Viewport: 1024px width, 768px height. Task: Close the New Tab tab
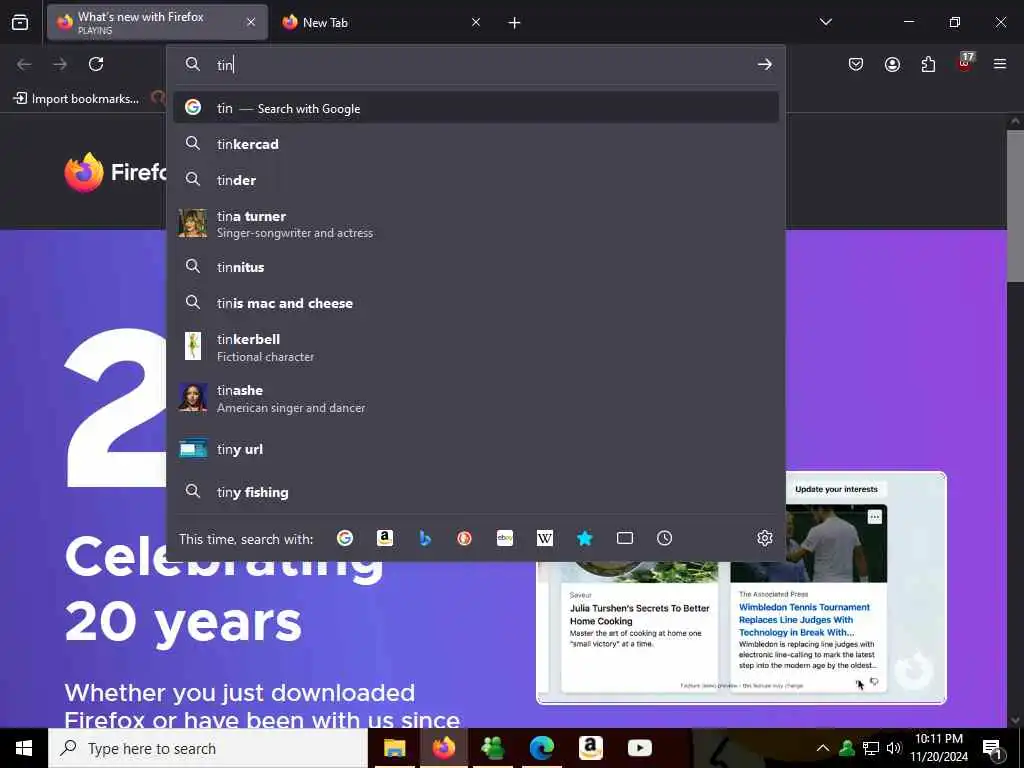(x=476, y=23)
